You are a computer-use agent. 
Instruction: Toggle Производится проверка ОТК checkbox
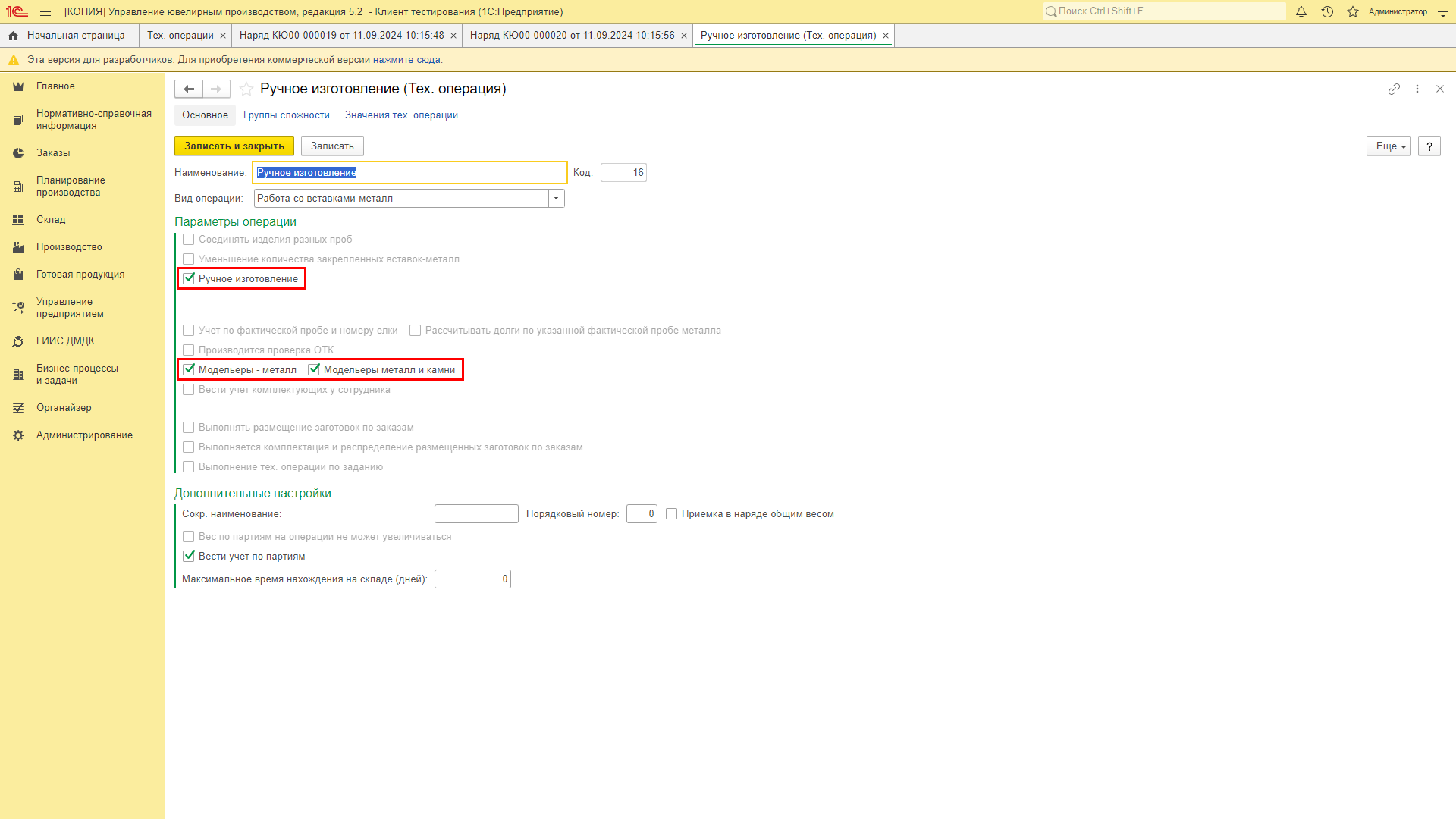(189, 350)
